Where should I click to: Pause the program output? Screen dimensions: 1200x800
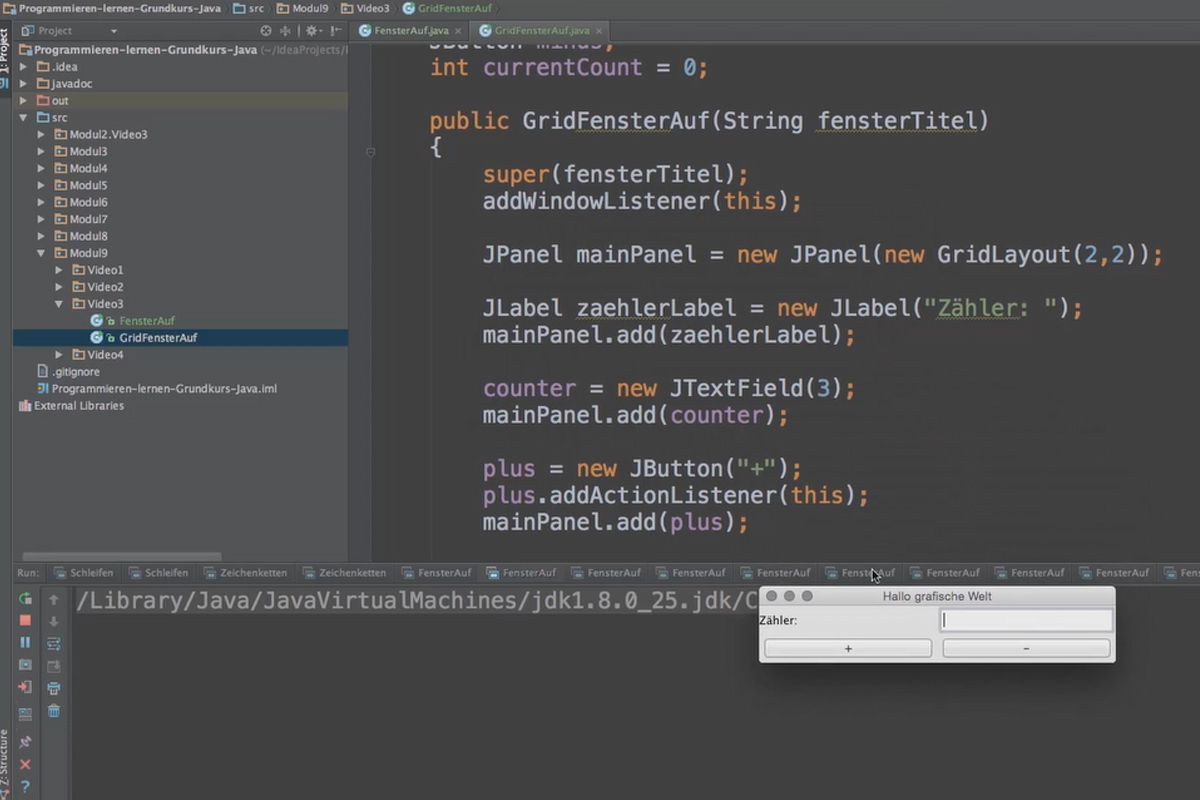click(25, 642)
